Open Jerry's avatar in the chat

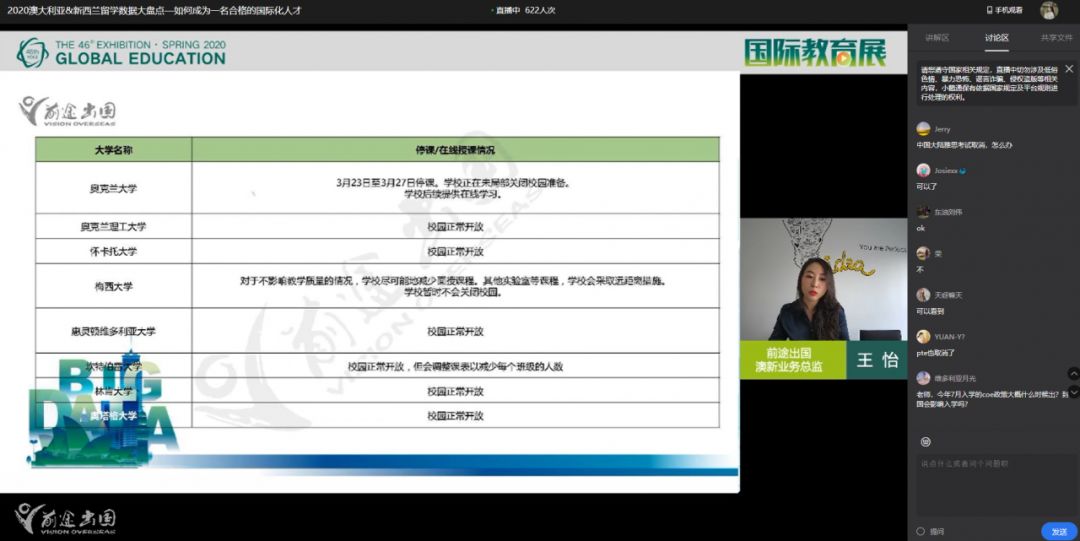click(923, 129)
